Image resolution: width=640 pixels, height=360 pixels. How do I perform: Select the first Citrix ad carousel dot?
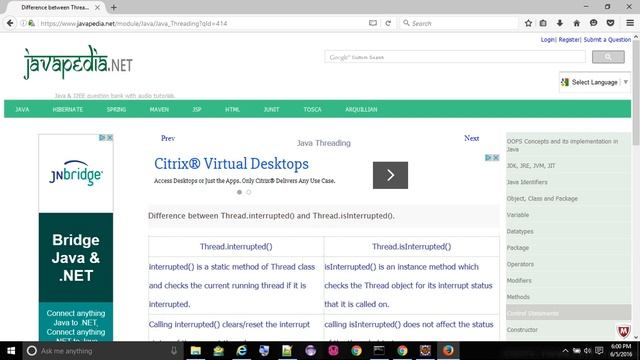click(x=240, y=192)
